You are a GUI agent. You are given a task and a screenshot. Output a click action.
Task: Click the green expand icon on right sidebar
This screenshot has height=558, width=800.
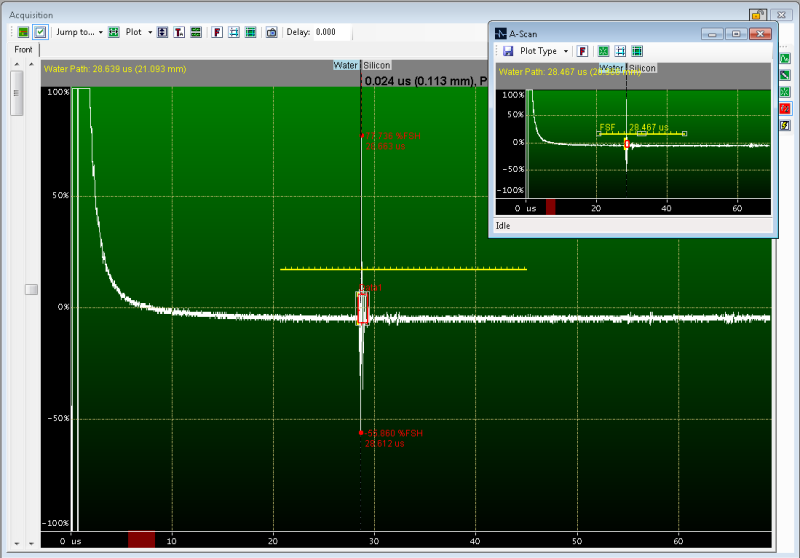tap(785, 92)
